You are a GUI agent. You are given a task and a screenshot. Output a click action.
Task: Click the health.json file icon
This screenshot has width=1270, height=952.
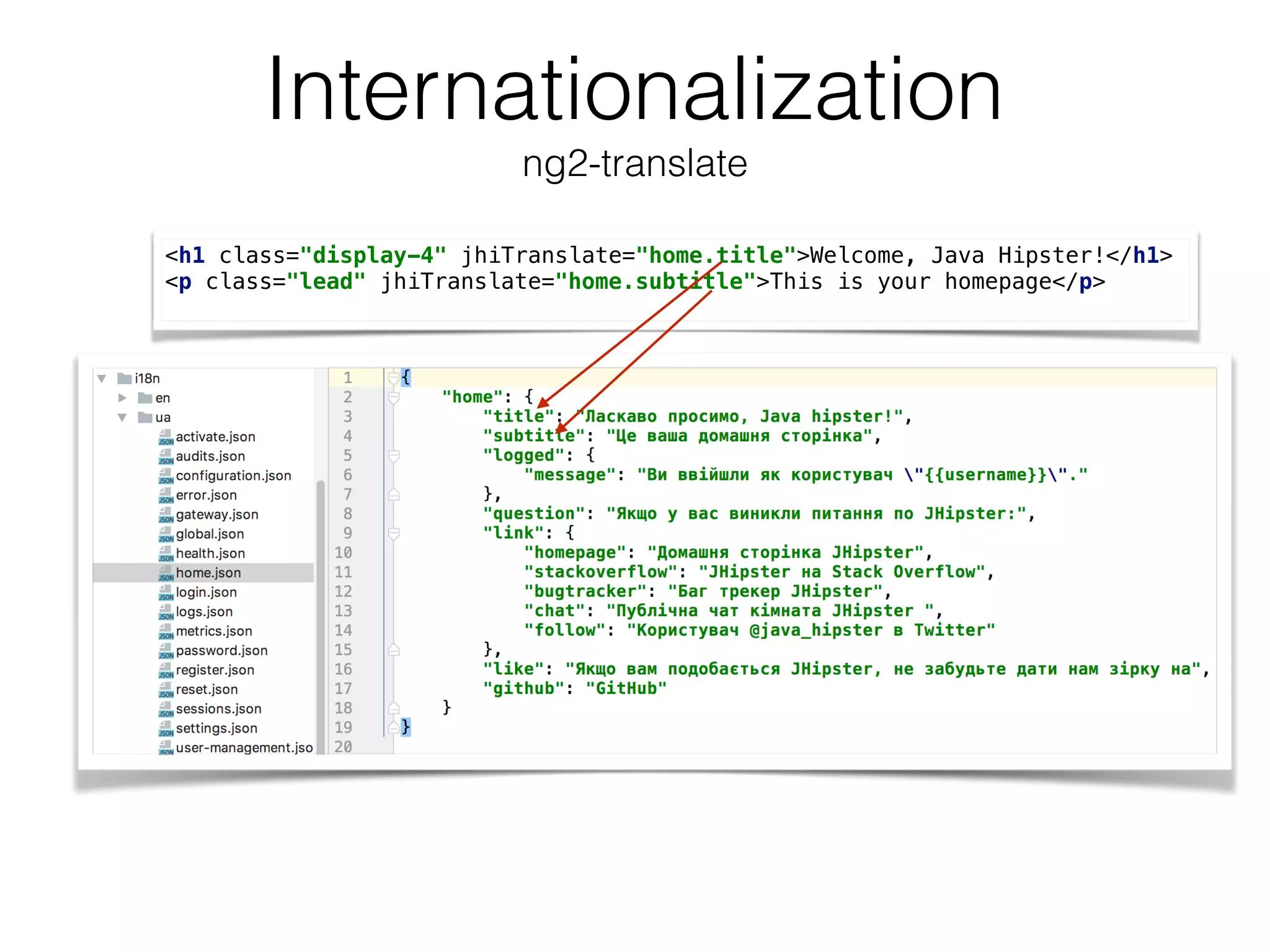[x=166, y=553]
